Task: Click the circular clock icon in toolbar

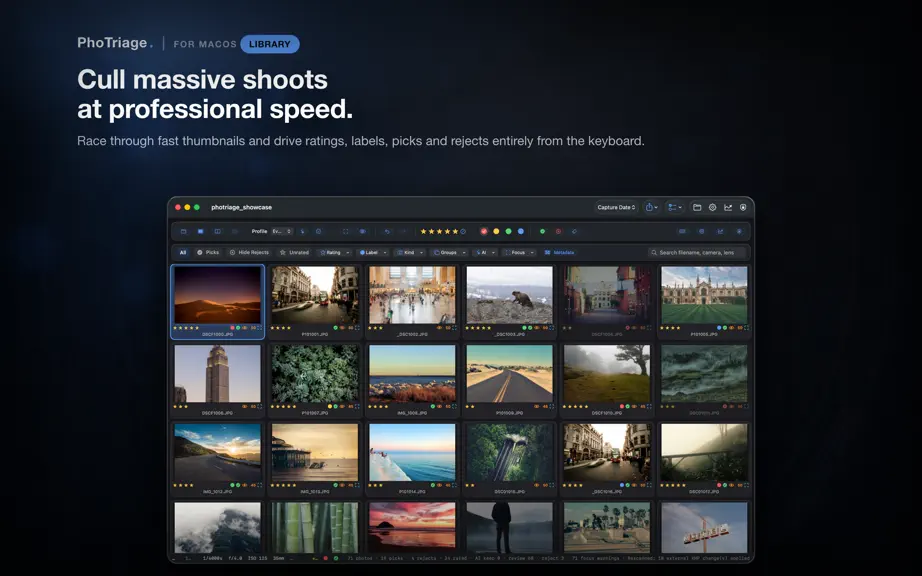Action: [x=319, y=232]
